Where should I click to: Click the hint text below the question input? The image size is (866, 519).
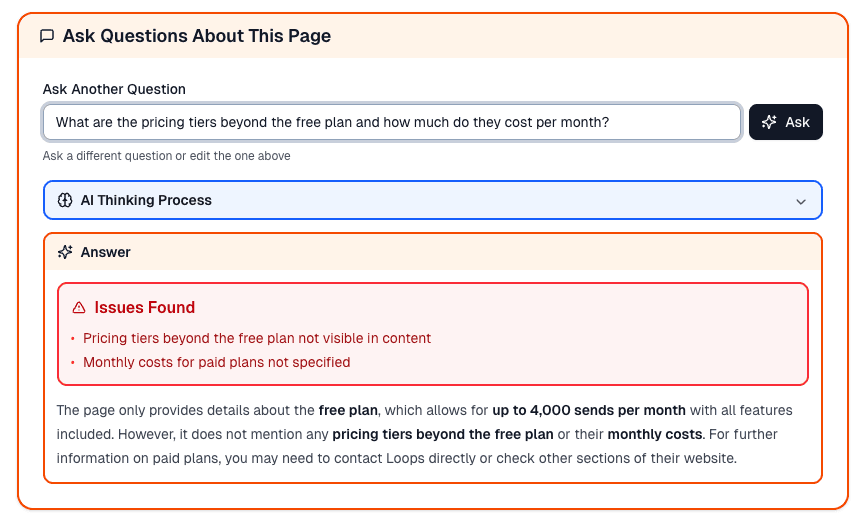(x=166, y=156)
